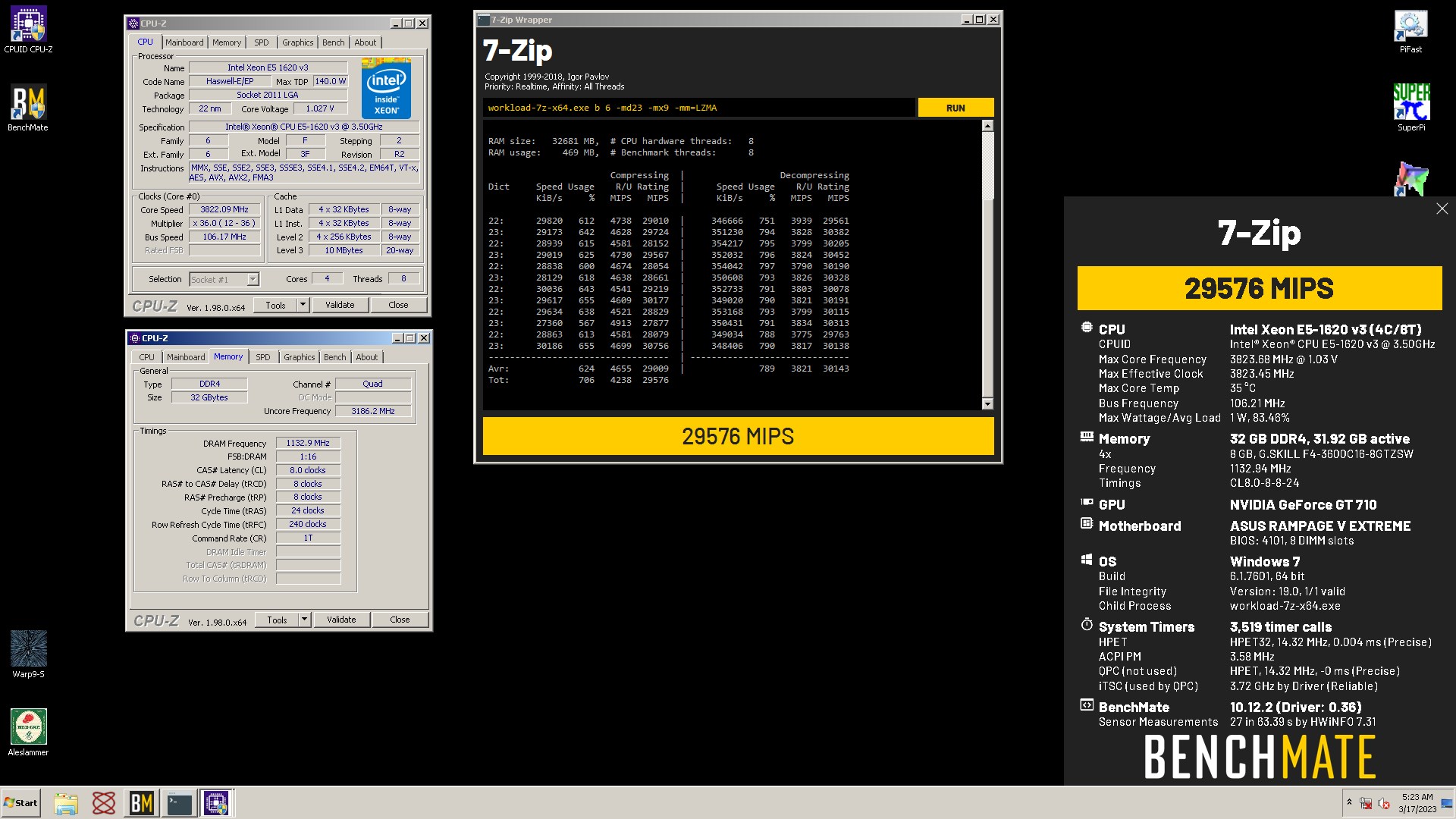This screenshot has height=819, width=1456.
Task: Click the workload-7z-x64.exe command input field
Action: pyautogui.click(x=698, y=108)
